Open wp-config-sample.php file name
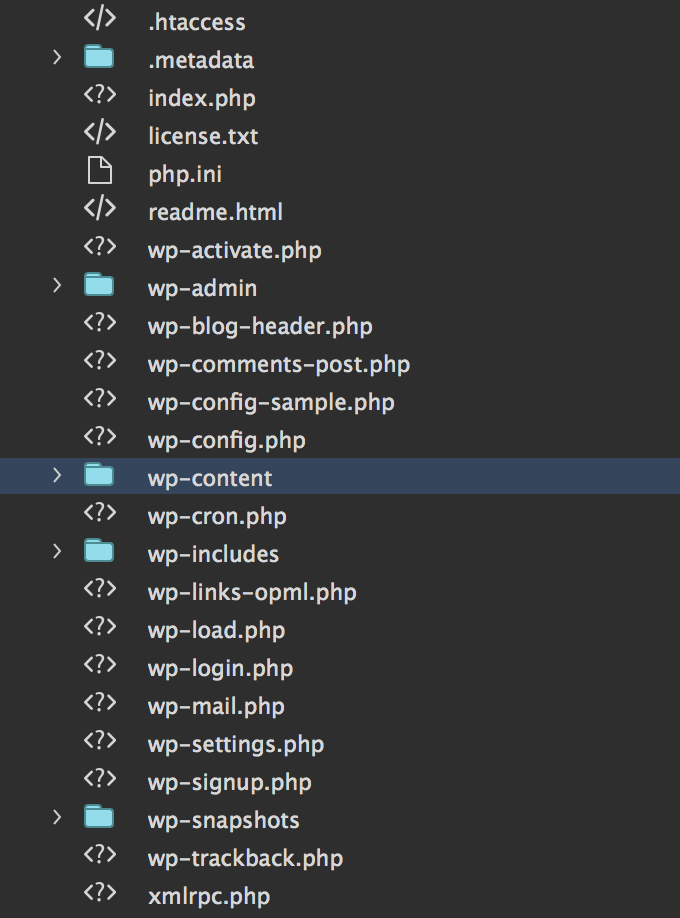This screenshot has height=918, width=680. [x=271, y=403]
